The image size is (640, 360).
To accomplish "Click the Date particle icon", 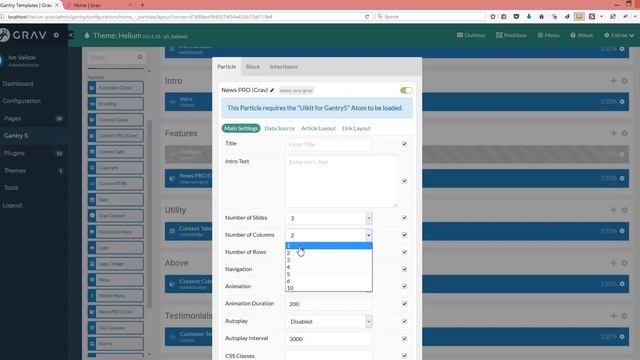I will point(92,200).
